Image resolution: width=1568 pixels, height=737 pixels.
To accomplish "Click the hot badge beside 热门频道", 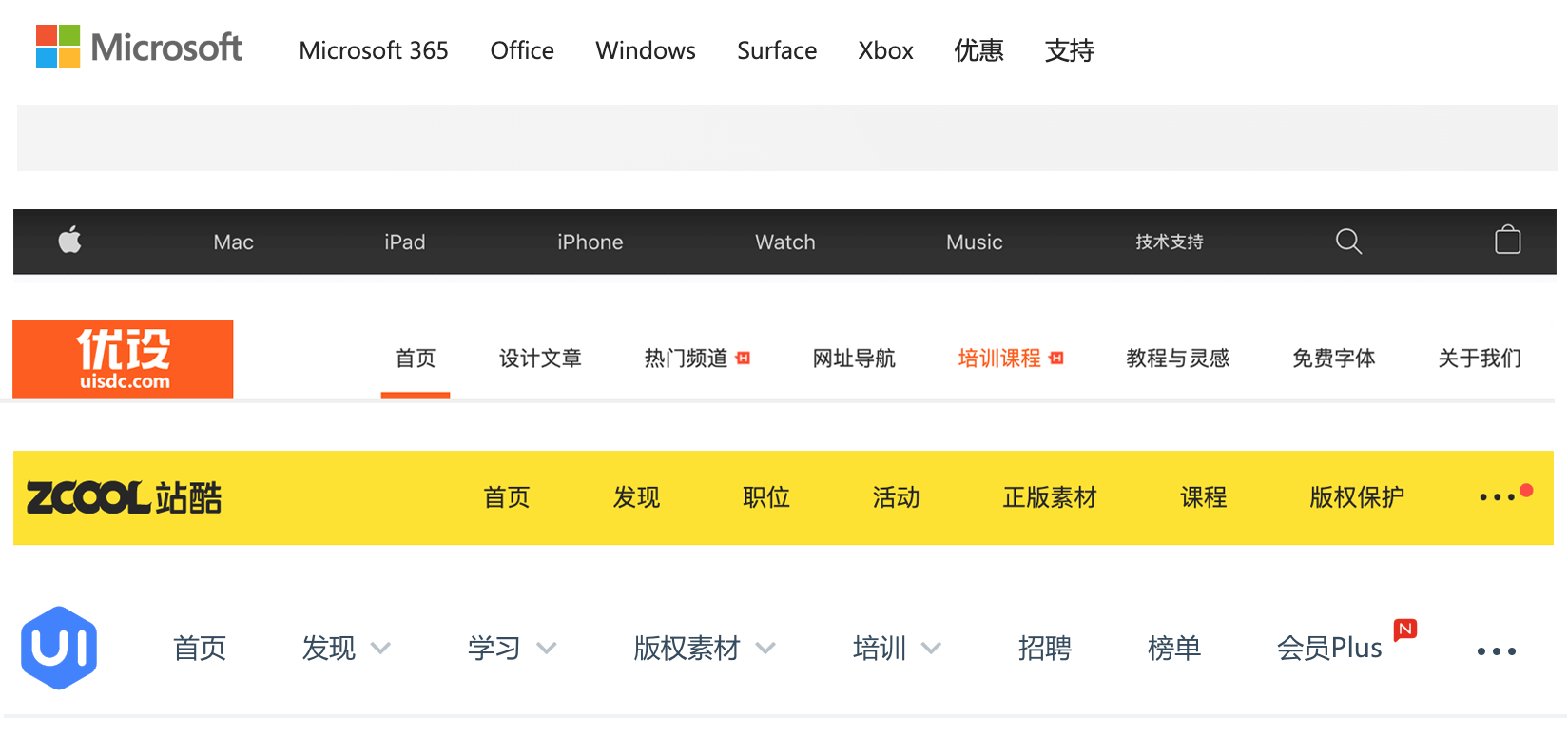I will point(744,359).
